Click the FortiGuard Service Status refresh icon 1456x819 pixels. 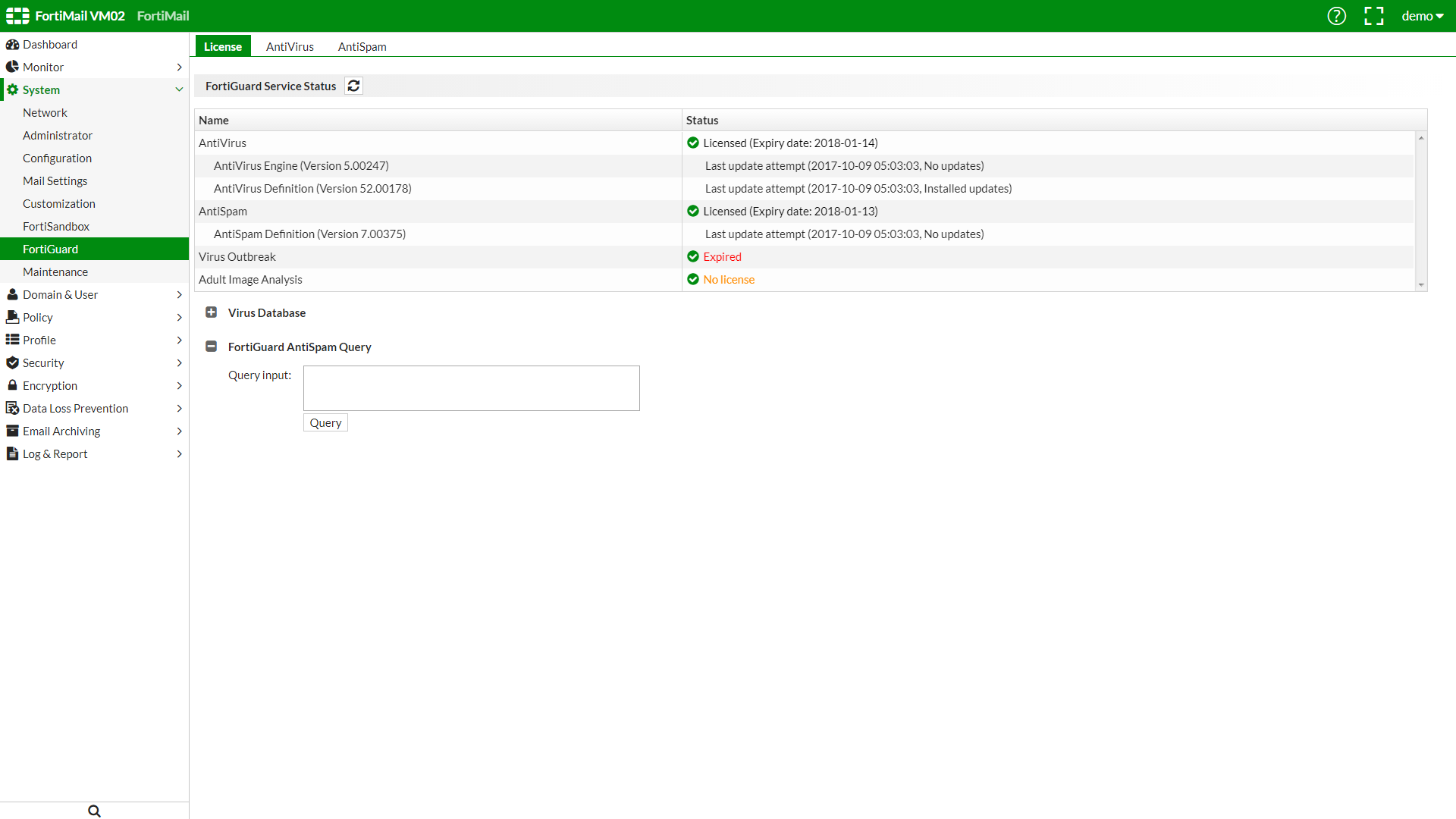353,86
